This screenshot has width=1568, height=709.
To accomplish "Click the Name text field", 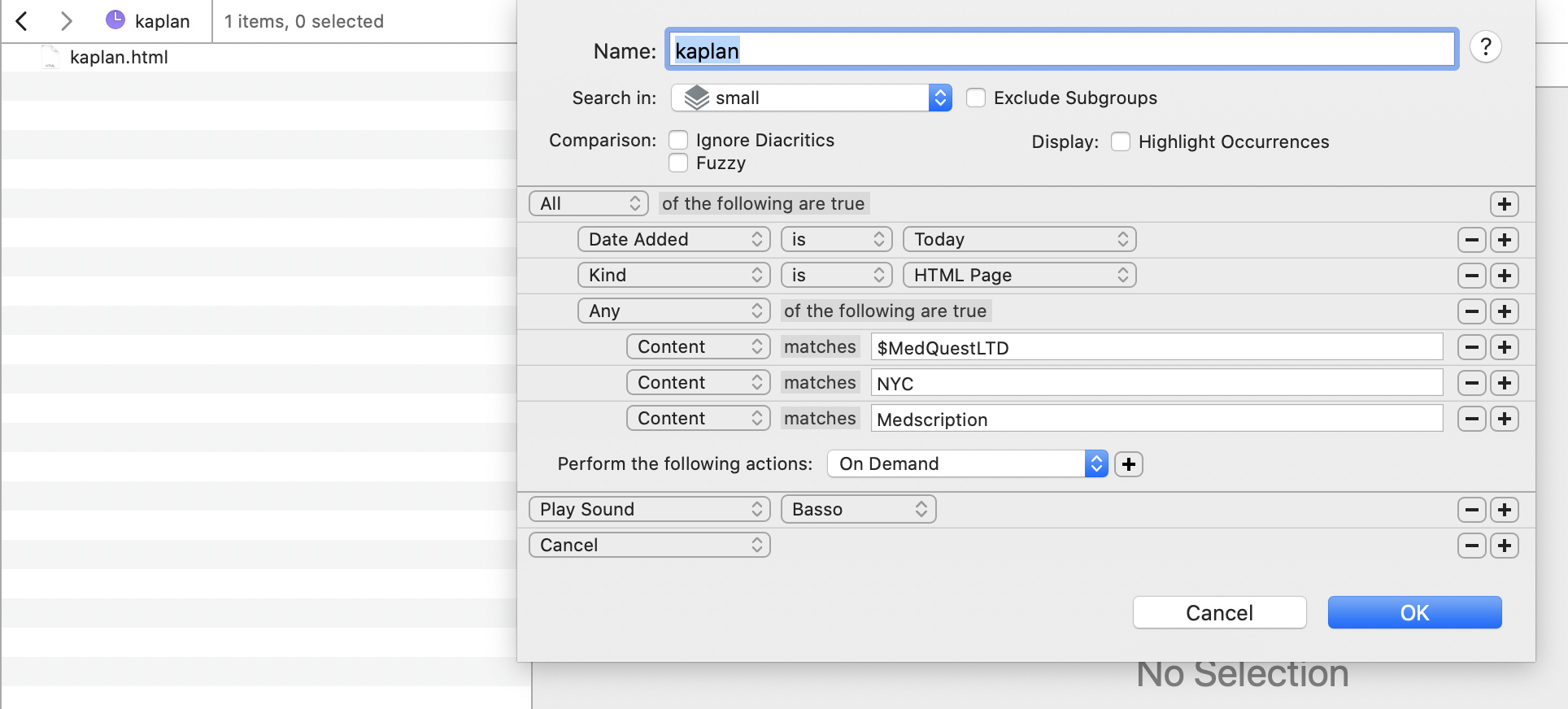I will (1061, 50).
